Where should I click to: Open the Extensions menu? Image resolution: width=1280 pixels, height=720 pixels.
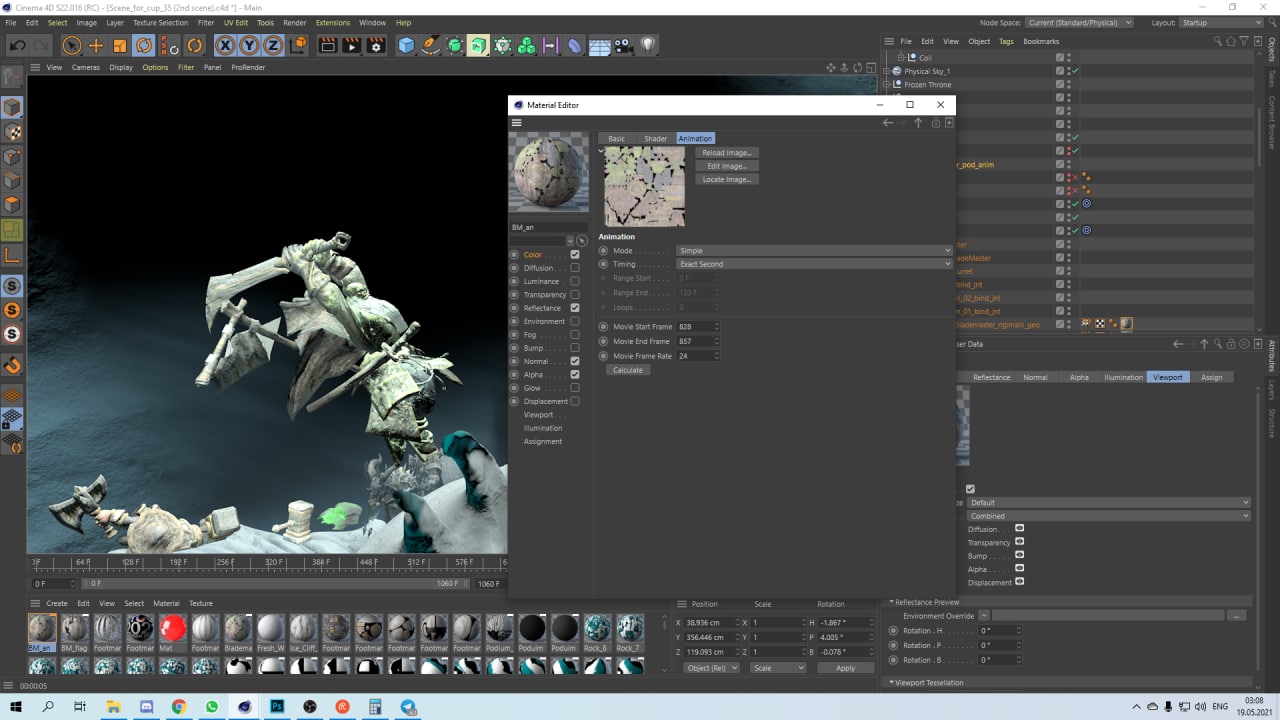333,22
